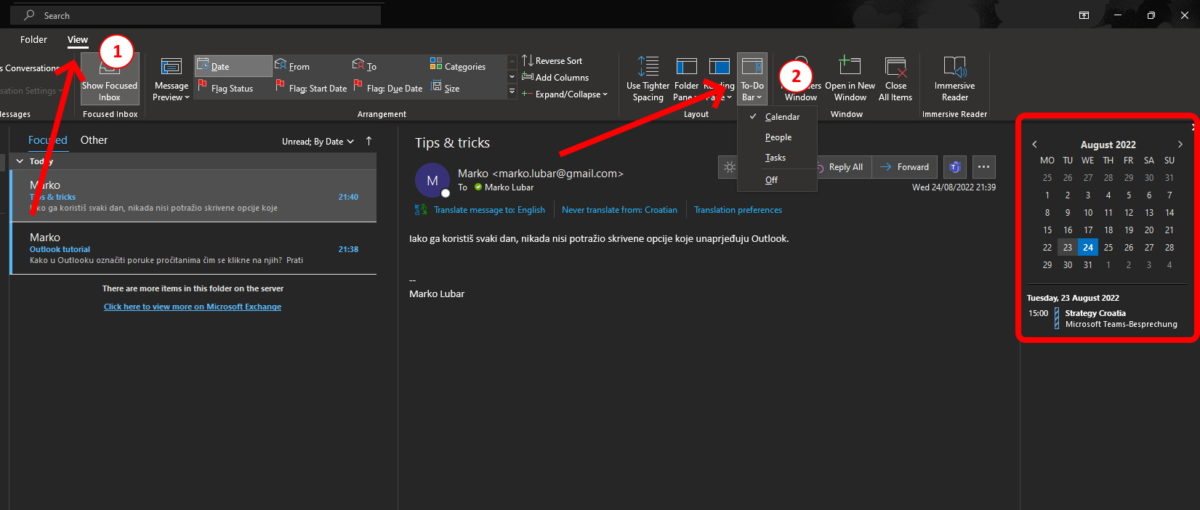Open the Message Preview dropdown
1200x510 pixels.
point(171,78)
